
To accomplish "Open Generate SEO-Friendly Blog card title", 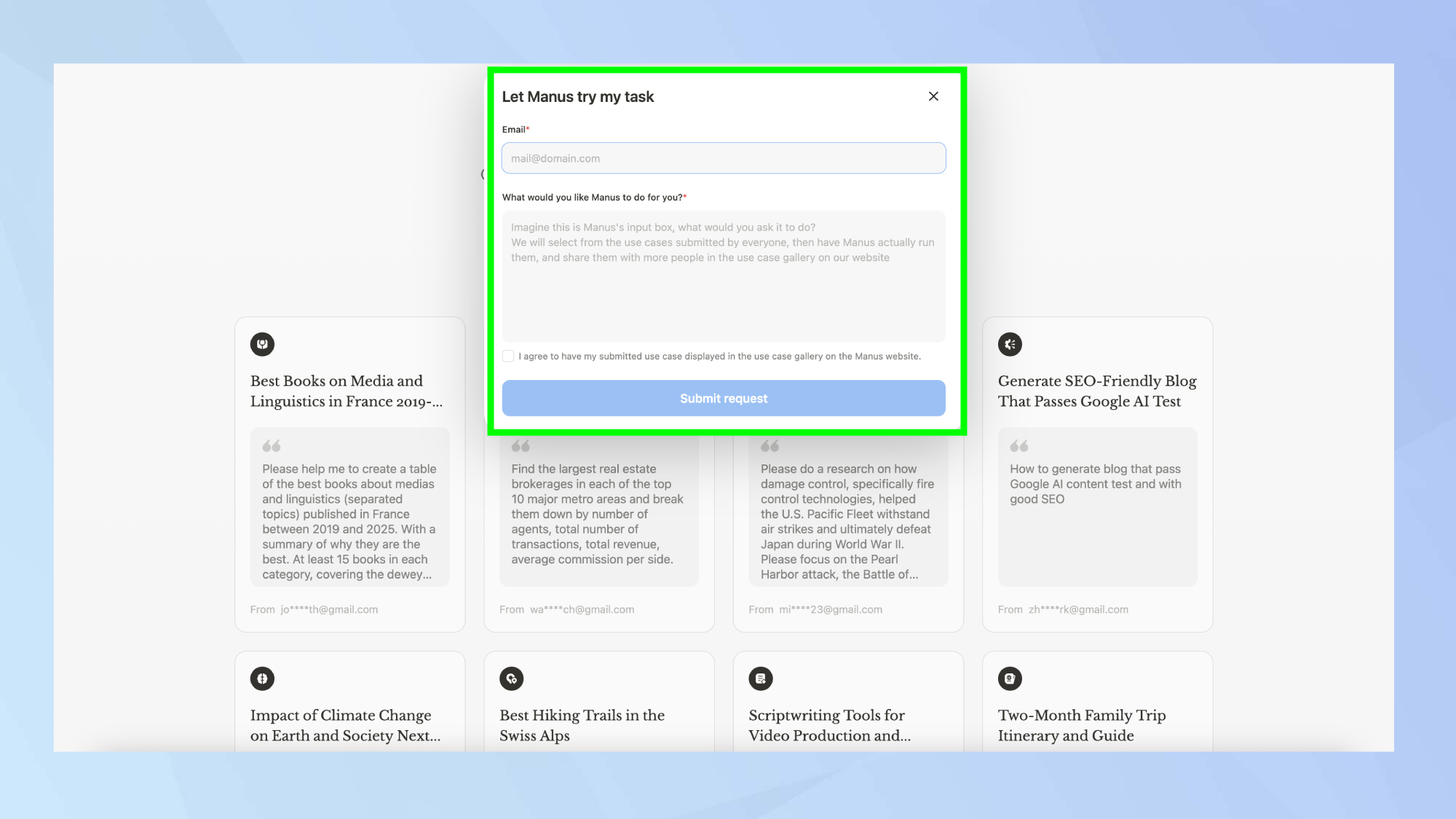I will [x=1096, y=391].
